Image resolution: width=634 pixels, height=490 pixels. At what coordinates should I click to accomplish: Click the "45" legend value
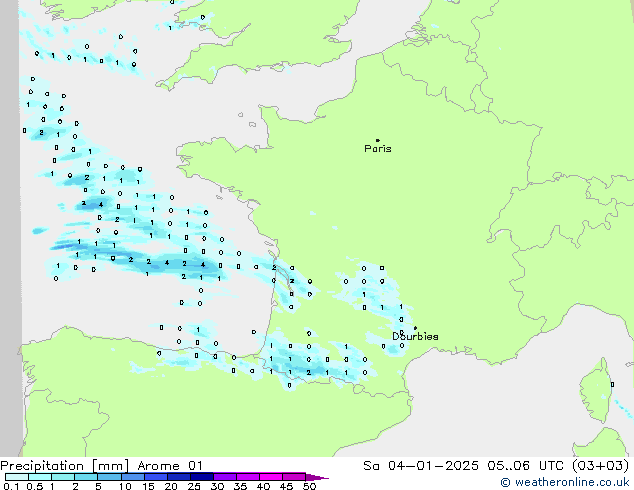(x=286, y=486)
